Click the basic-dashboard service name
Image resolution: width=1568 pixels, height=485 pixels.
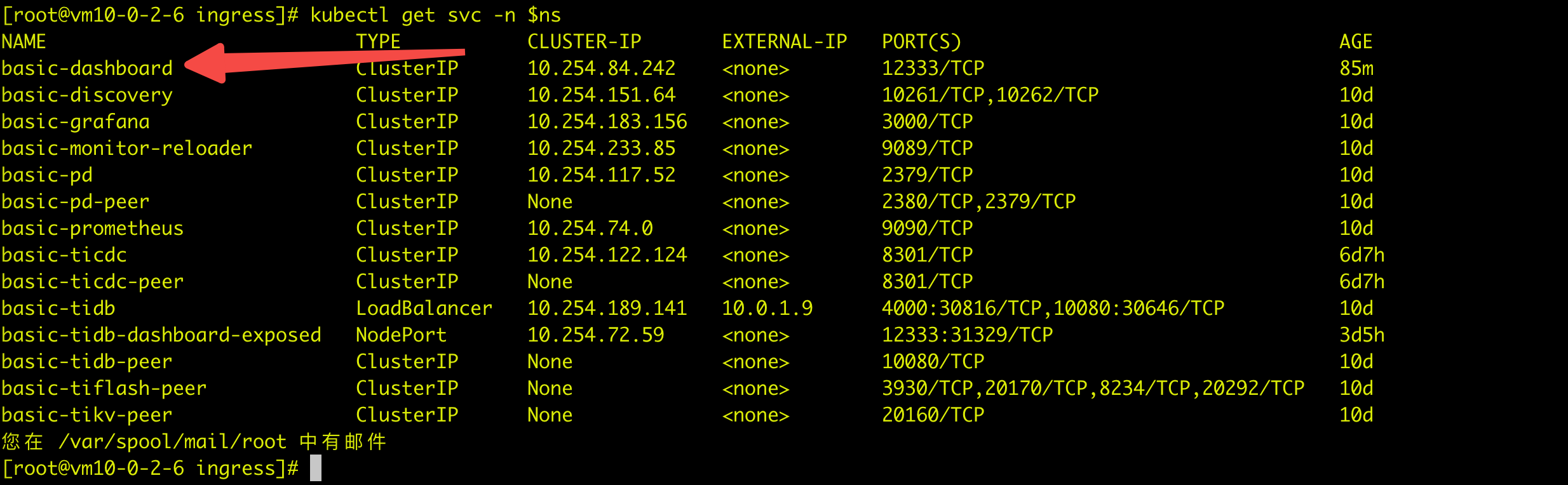click(87, 68)
